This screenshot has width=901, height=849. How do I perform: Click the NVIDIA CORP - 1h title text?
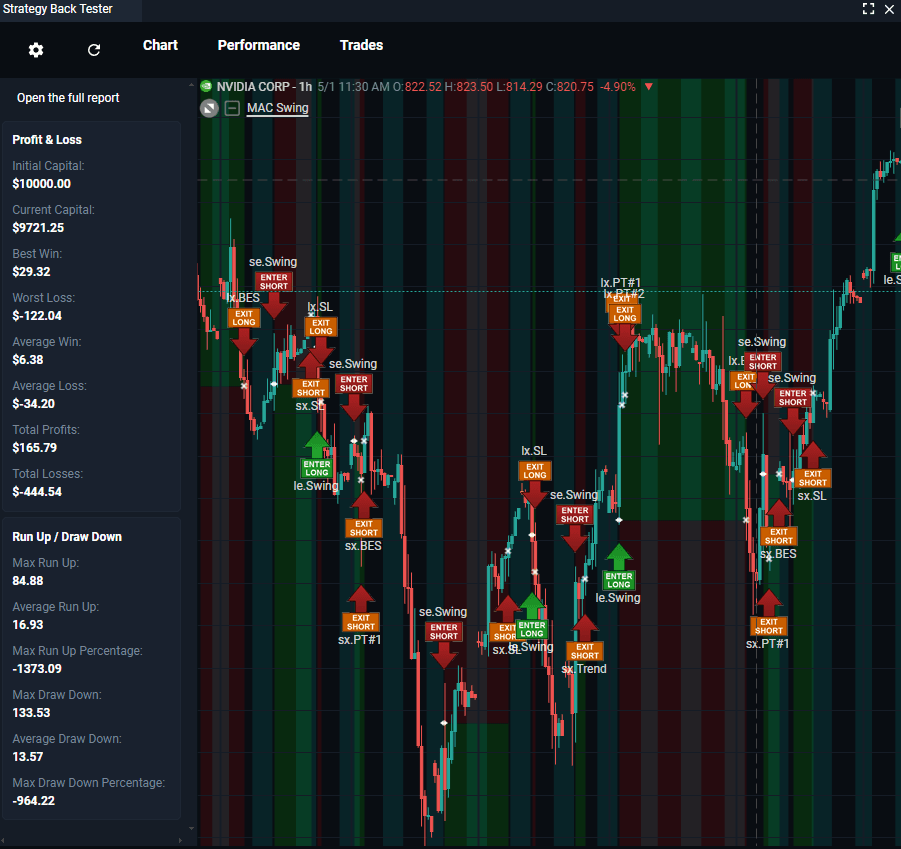(x=264, y=87)
